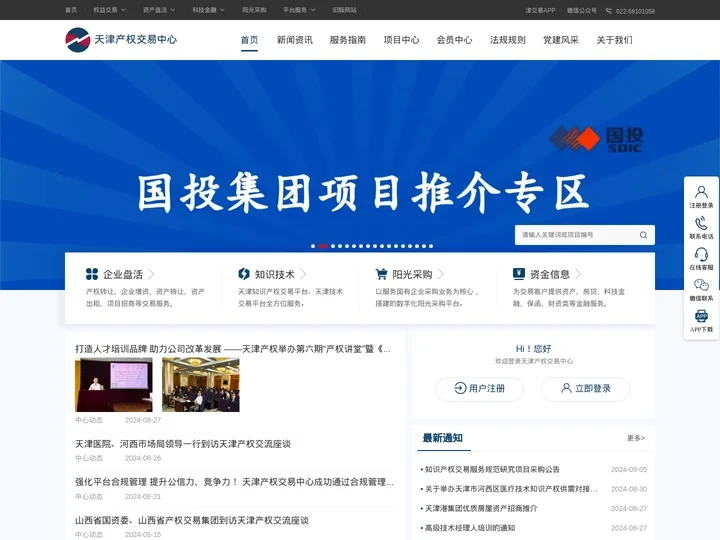Click the 知识技术 icon
The image size is (720, 540).
click(244, 274)
